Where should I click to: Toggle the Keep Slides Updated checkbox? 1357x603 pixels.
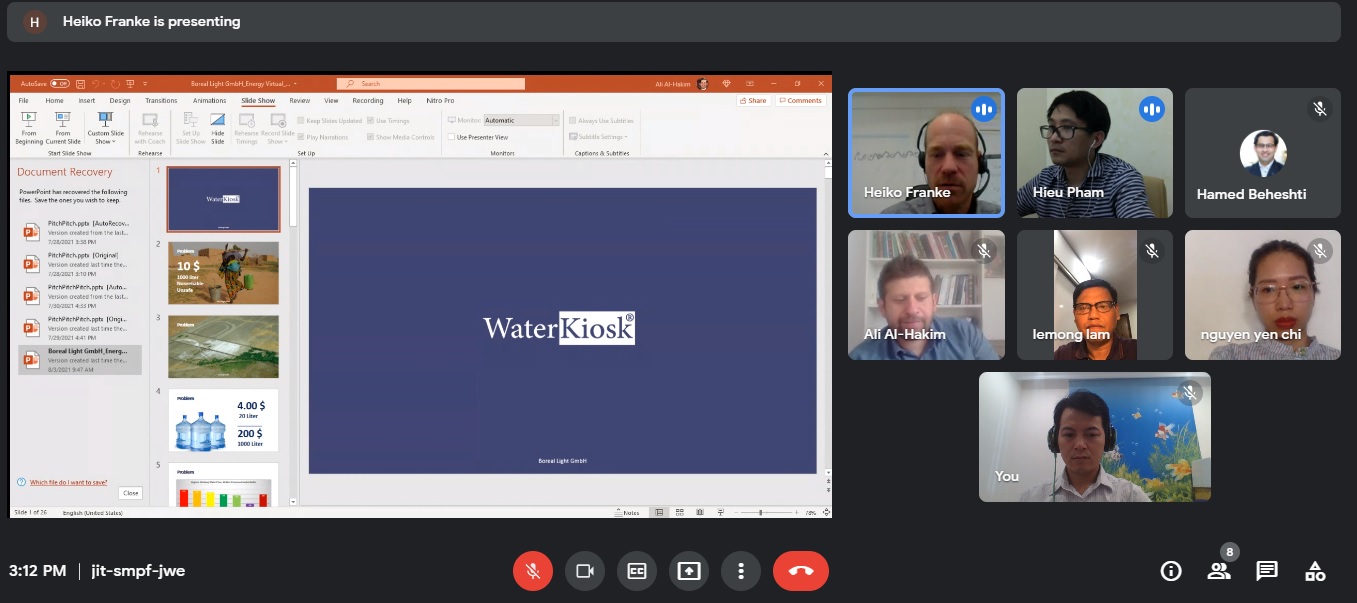[x=301, y=120]
